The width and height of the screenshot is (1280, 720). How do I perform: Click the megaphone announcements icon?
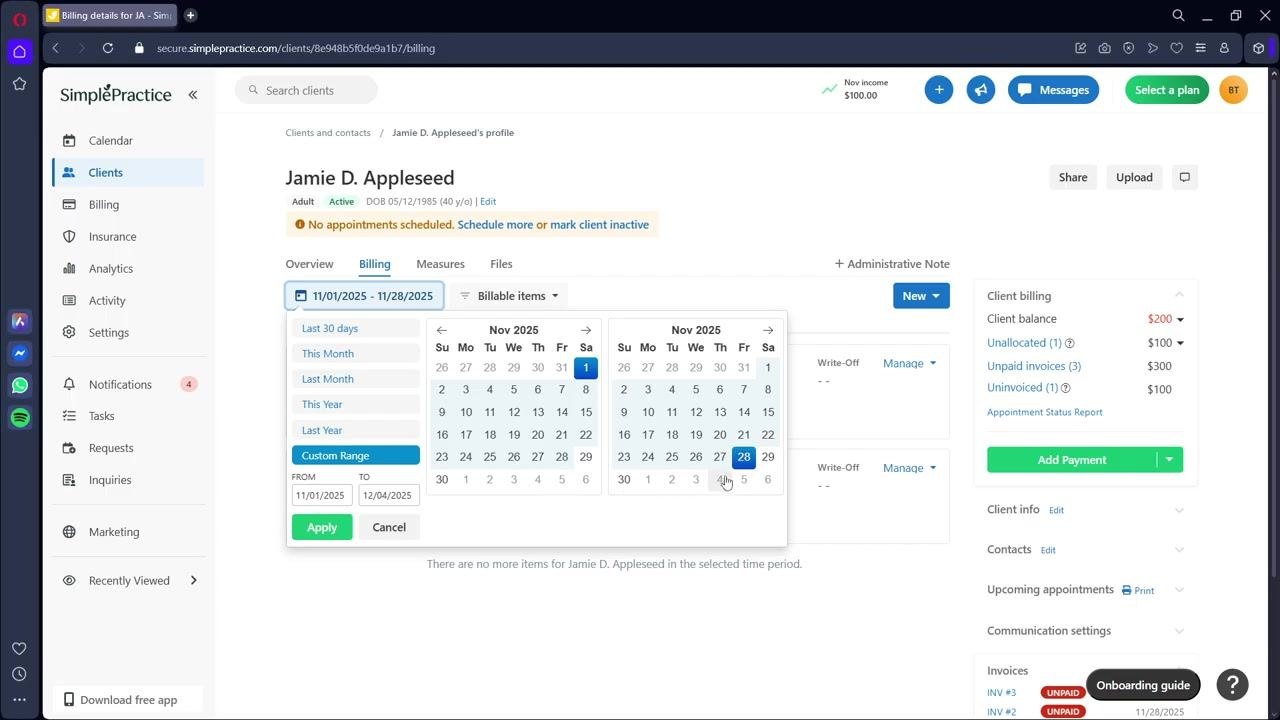pos(981,90)
